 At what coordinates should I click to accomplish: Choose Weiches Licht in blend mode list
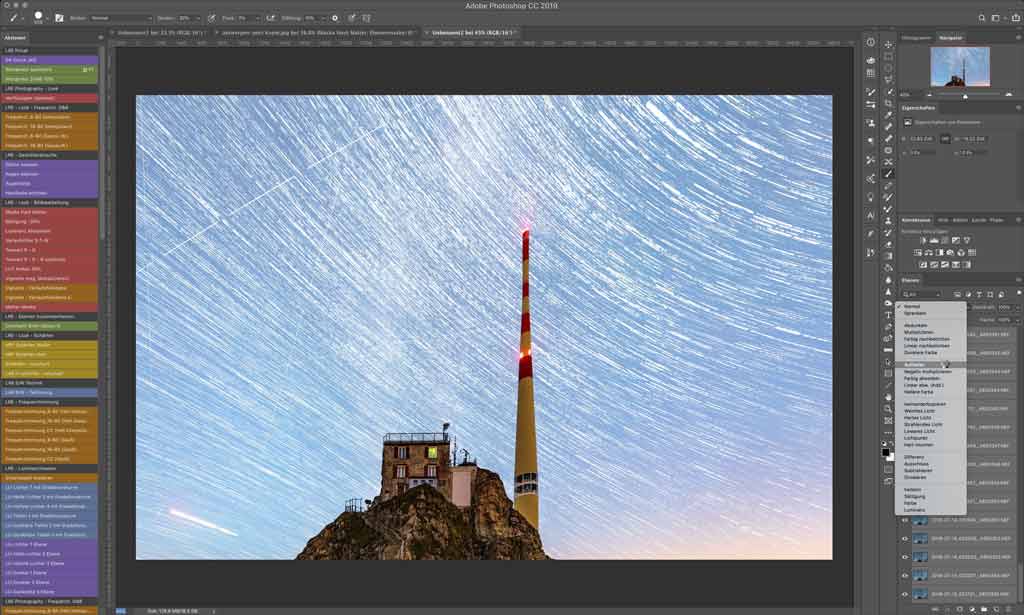[x=919, y=411]
